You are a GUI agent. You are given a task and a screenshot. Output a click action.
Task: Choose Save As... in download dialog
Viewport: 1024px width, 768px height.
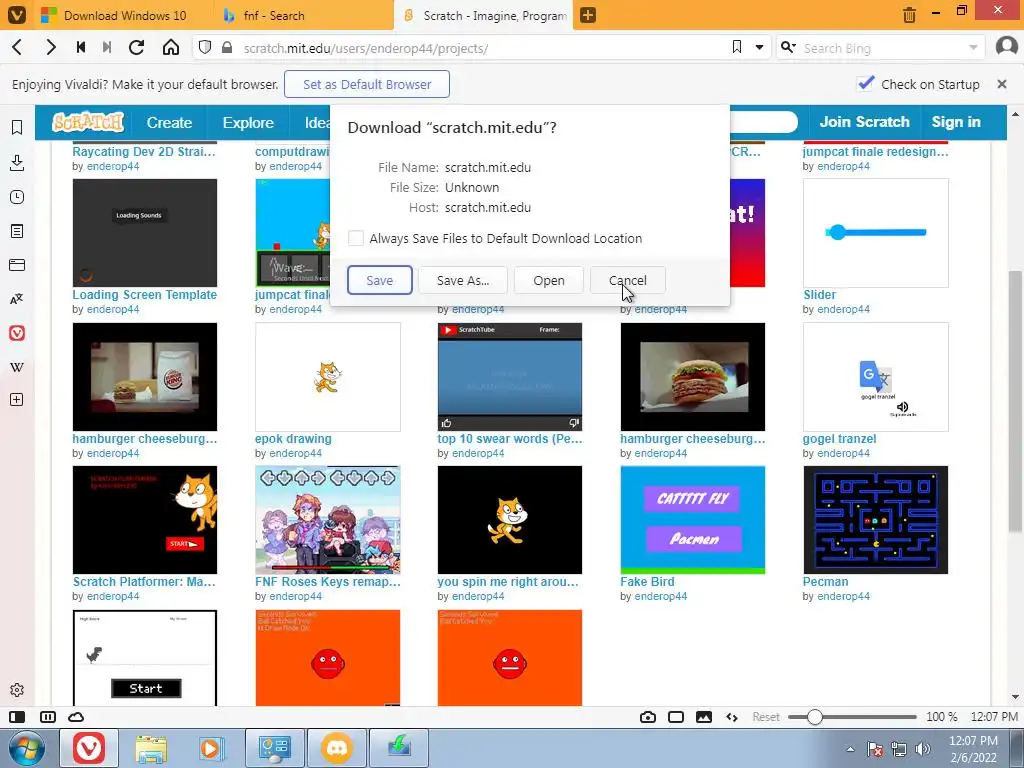(x=462, y=280)
